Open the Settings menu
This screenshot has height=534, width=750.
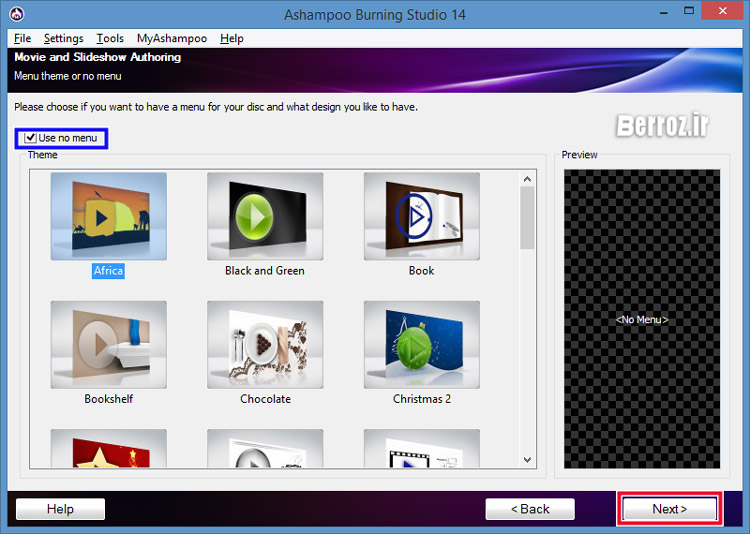[63, 38]
